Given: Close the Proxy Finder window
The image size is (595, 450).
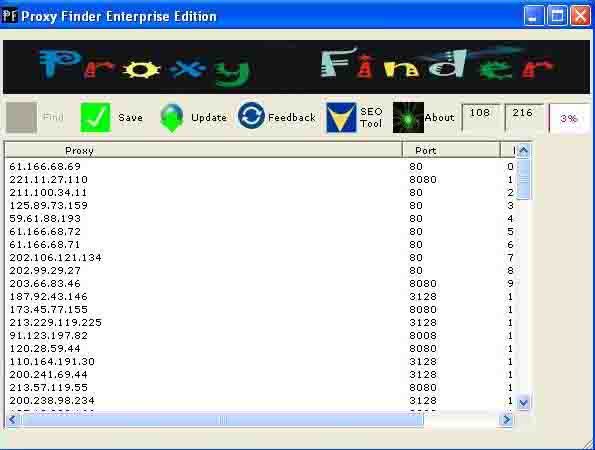Looking at the screenshot, I should 581,16.
